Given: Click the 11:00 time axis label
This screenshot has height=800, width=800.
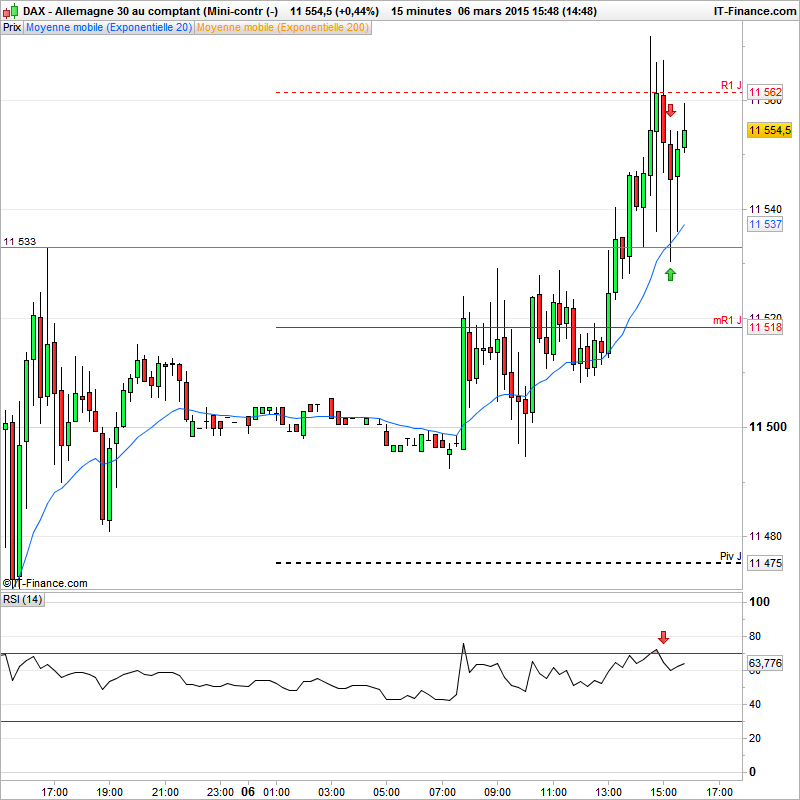Looking at the screenshot, I should pos(553,792).
